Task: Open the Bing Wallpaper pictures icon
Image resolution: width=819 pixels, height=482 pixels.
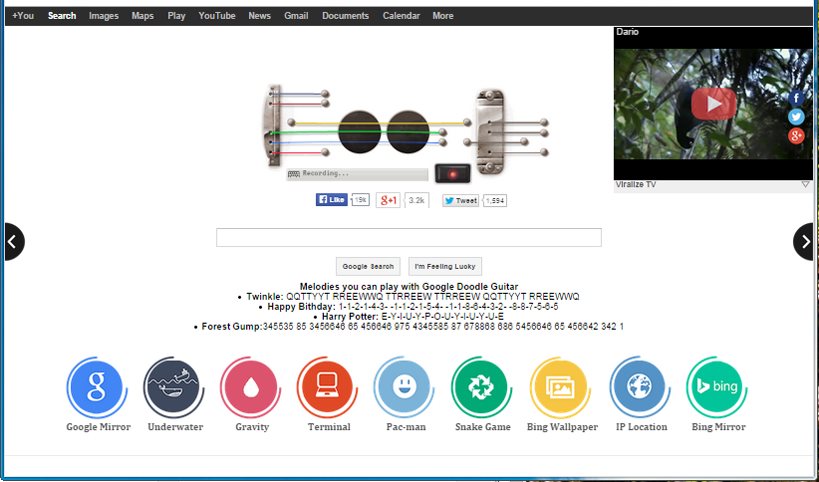Action: point(559,387)
